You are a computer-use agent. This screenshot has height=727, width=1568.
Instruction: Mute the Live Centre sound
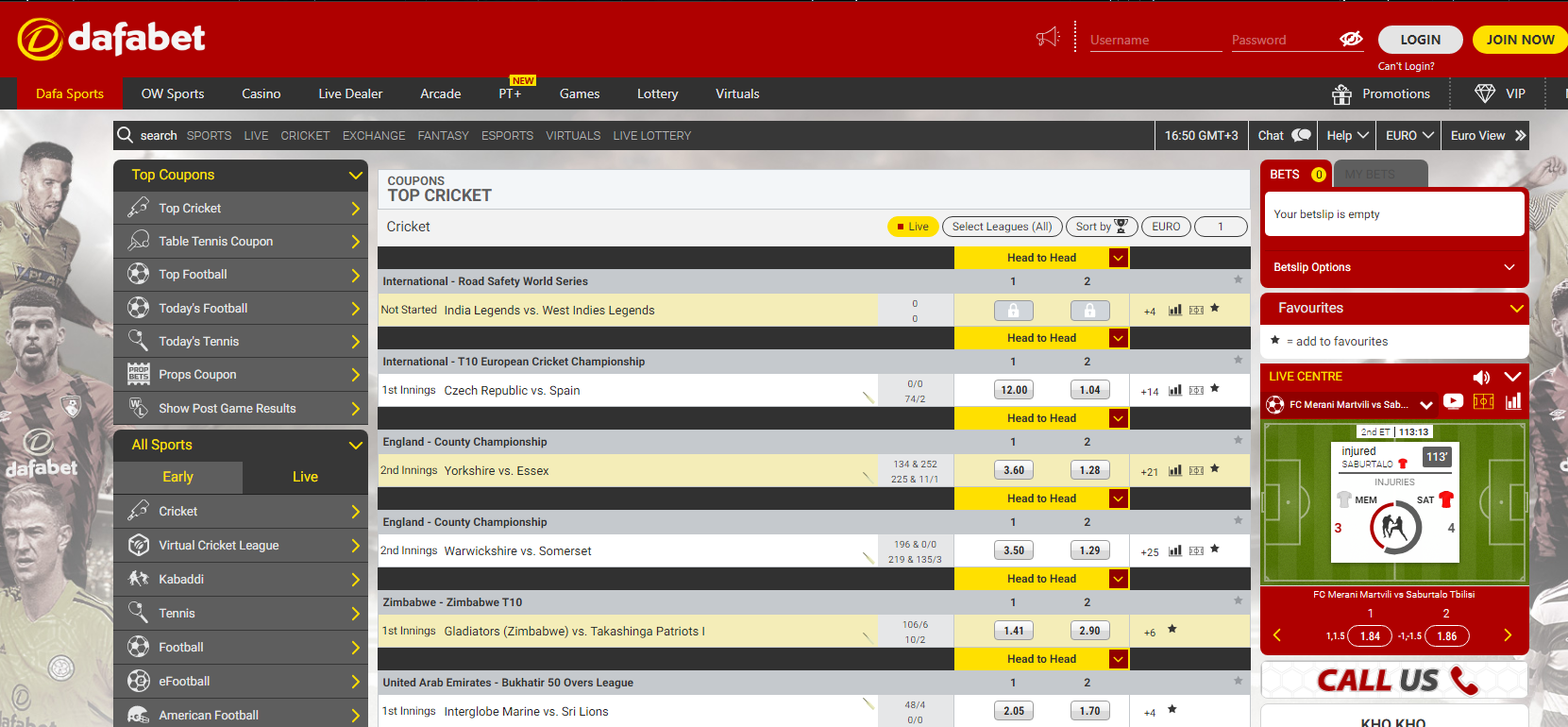(x=1481, y=377)
